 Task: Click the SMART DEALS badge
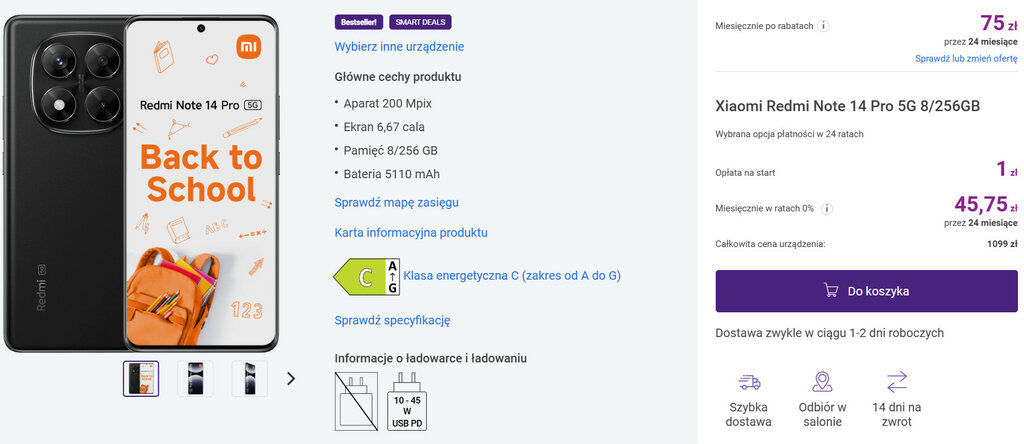coord(420,22)
